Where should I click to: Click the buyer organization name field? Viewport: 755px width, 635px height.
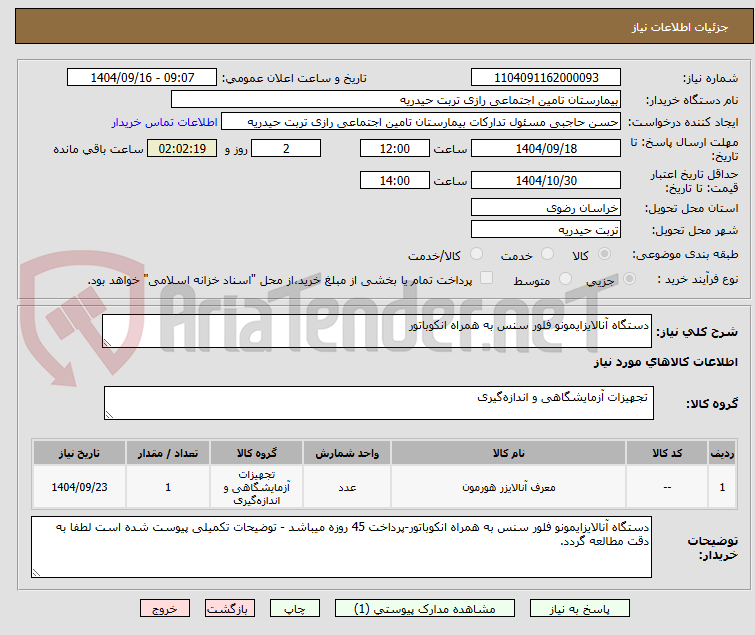click(396, 100)
